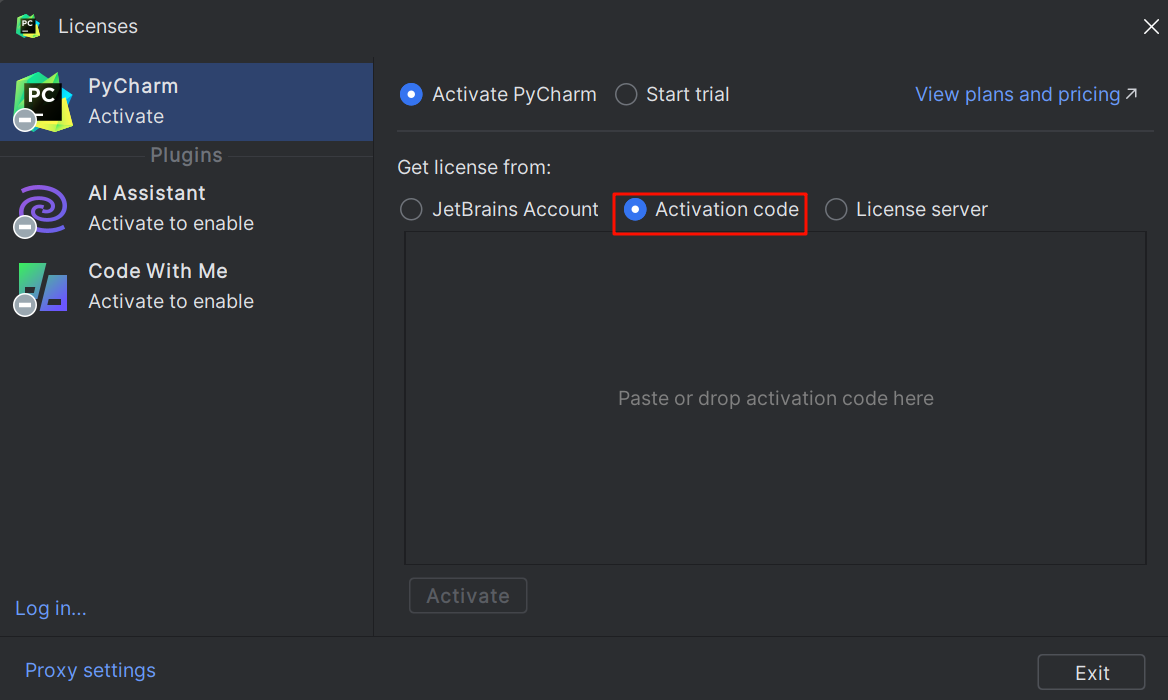Viewport: 1168px width, 700px height.
Task: Choose the Activate PyCharm radio option
Action: (x=498, y=95)
